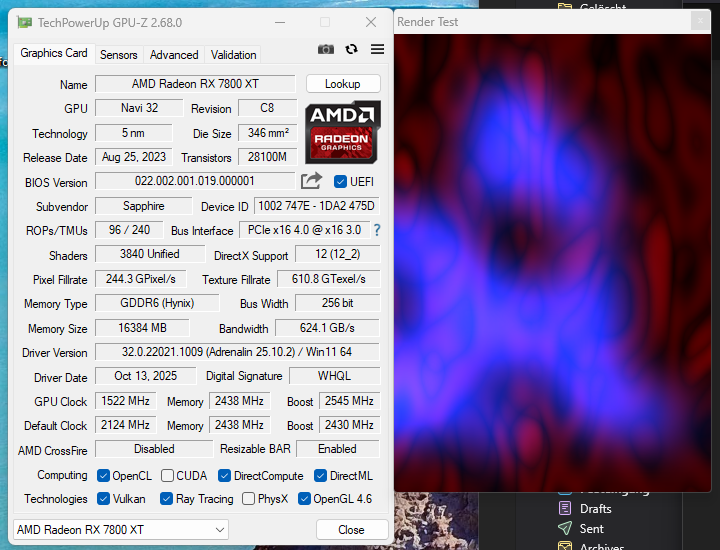
Task: Click the Default Clock value 2124 MHz
Action: [125, 425]
